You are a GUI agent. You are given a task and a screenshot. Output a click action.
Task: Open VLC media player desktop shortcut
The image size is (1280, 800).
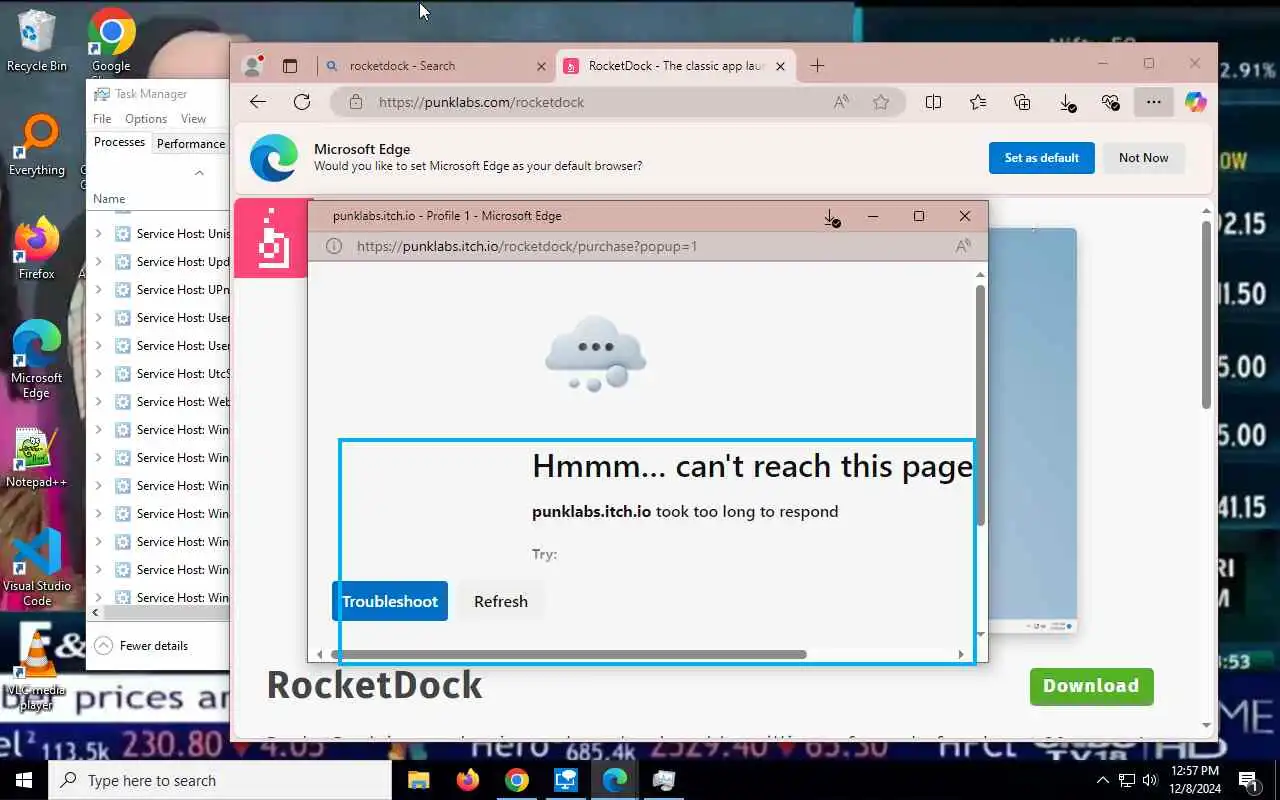point(37,670)
